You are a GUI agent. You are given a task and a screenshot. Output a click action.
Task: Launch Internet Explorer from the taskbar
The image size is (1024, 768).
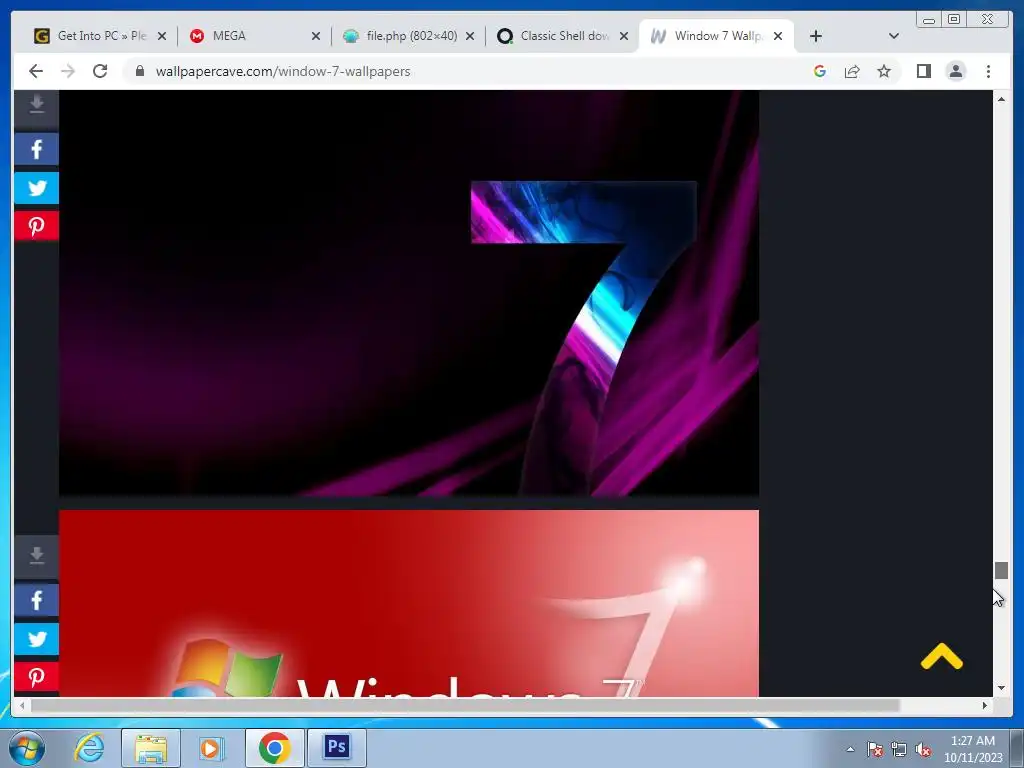pos(89,748)
